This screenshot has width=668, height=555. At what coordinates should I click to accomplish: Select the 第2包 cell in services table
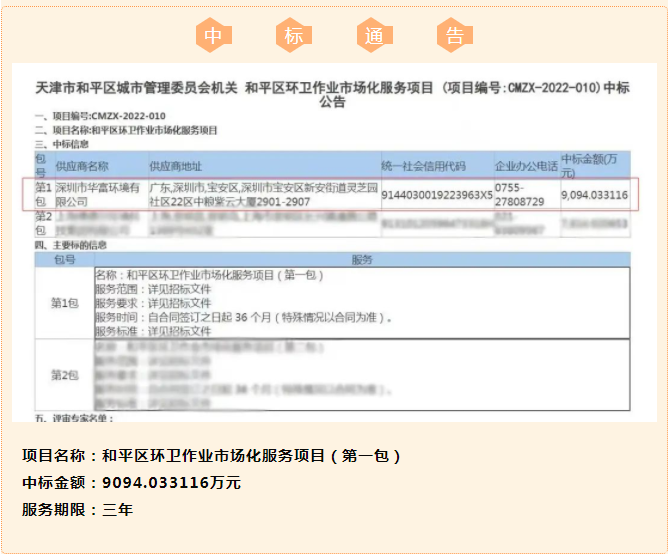point(64,375)
